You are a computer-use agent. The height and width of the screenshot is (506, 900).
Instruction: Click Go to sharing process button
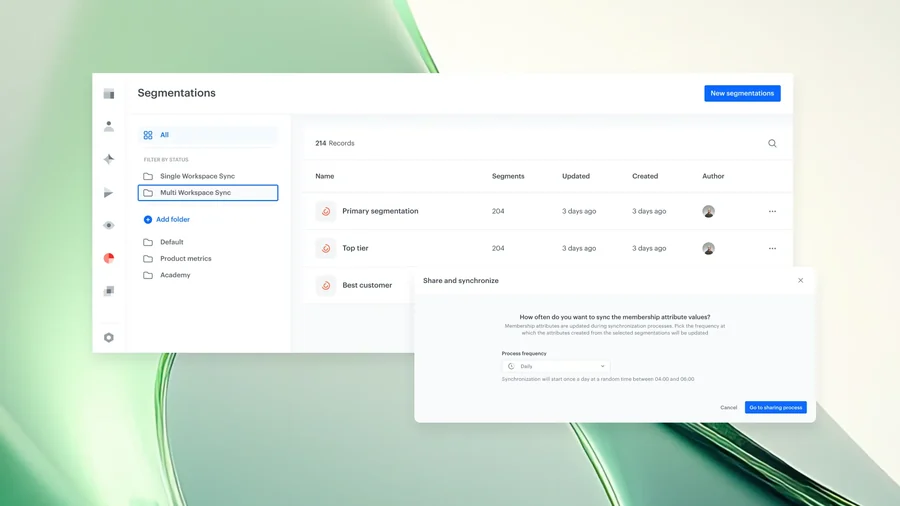(x=775, y=407)
